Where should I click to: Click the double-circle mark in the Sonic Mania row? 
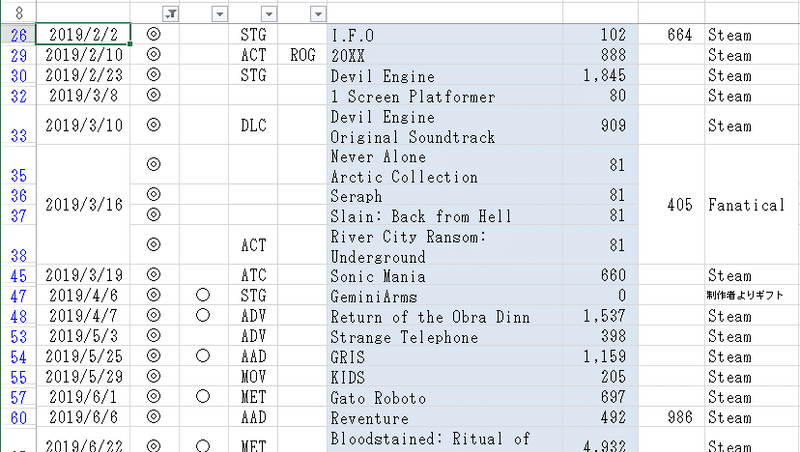click(154, 274)
